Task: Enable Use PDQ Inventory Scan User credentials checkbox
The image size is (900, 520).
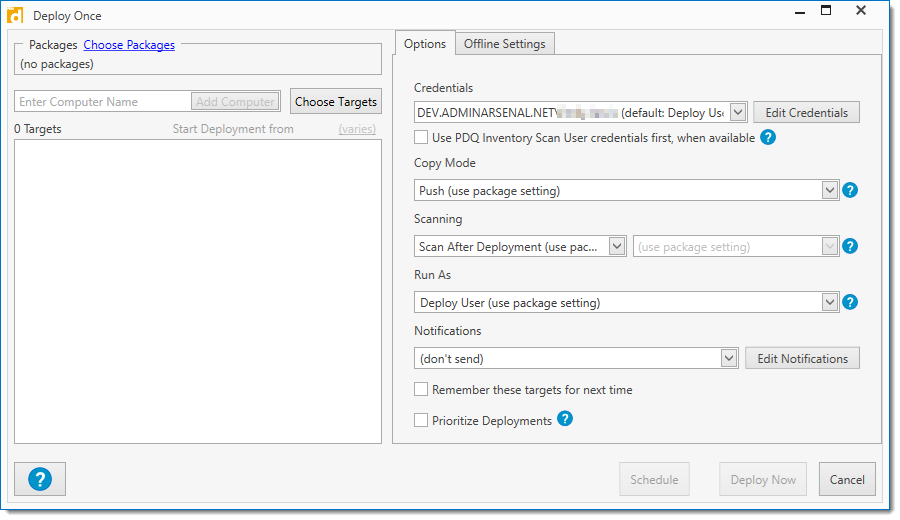Action: pyautogui.click(x=421, y=137)
